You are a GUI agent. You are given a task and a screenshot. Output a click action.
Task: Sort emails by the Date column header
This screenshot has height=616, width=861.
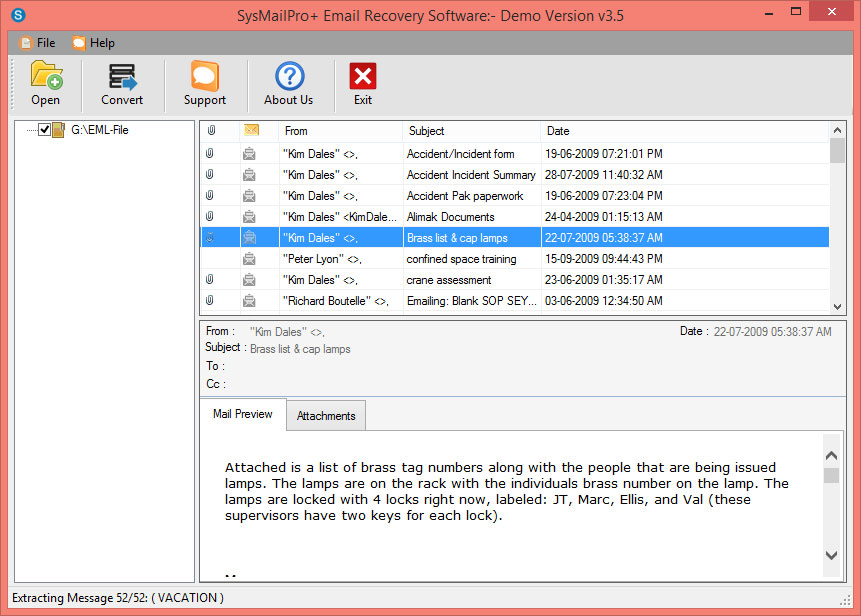(685, 131)
